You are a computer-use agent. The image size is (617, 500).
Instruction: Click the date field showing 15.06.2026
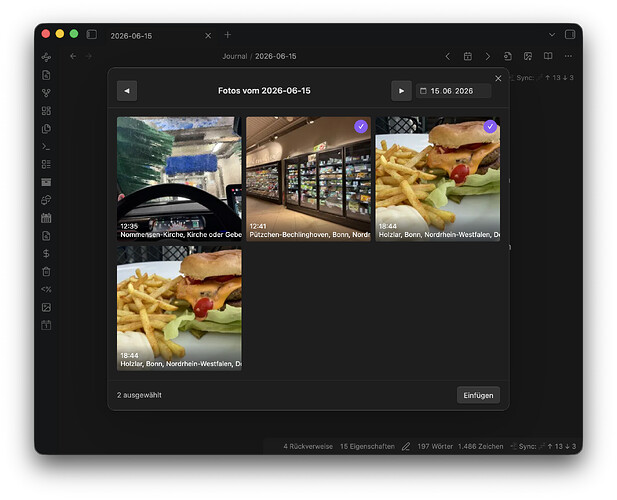pyautogui.click(x=453, y=91)
